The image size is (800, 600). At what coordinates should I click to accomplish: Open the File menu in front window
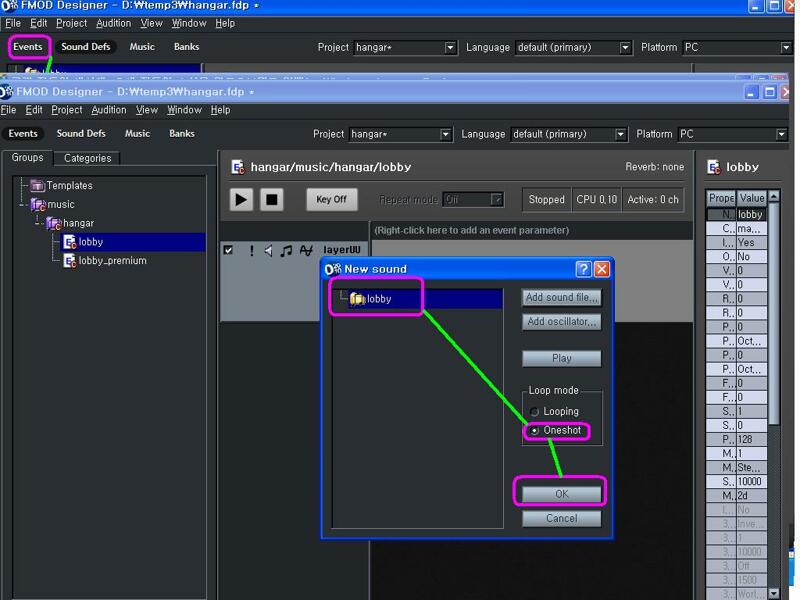(8, 110)
